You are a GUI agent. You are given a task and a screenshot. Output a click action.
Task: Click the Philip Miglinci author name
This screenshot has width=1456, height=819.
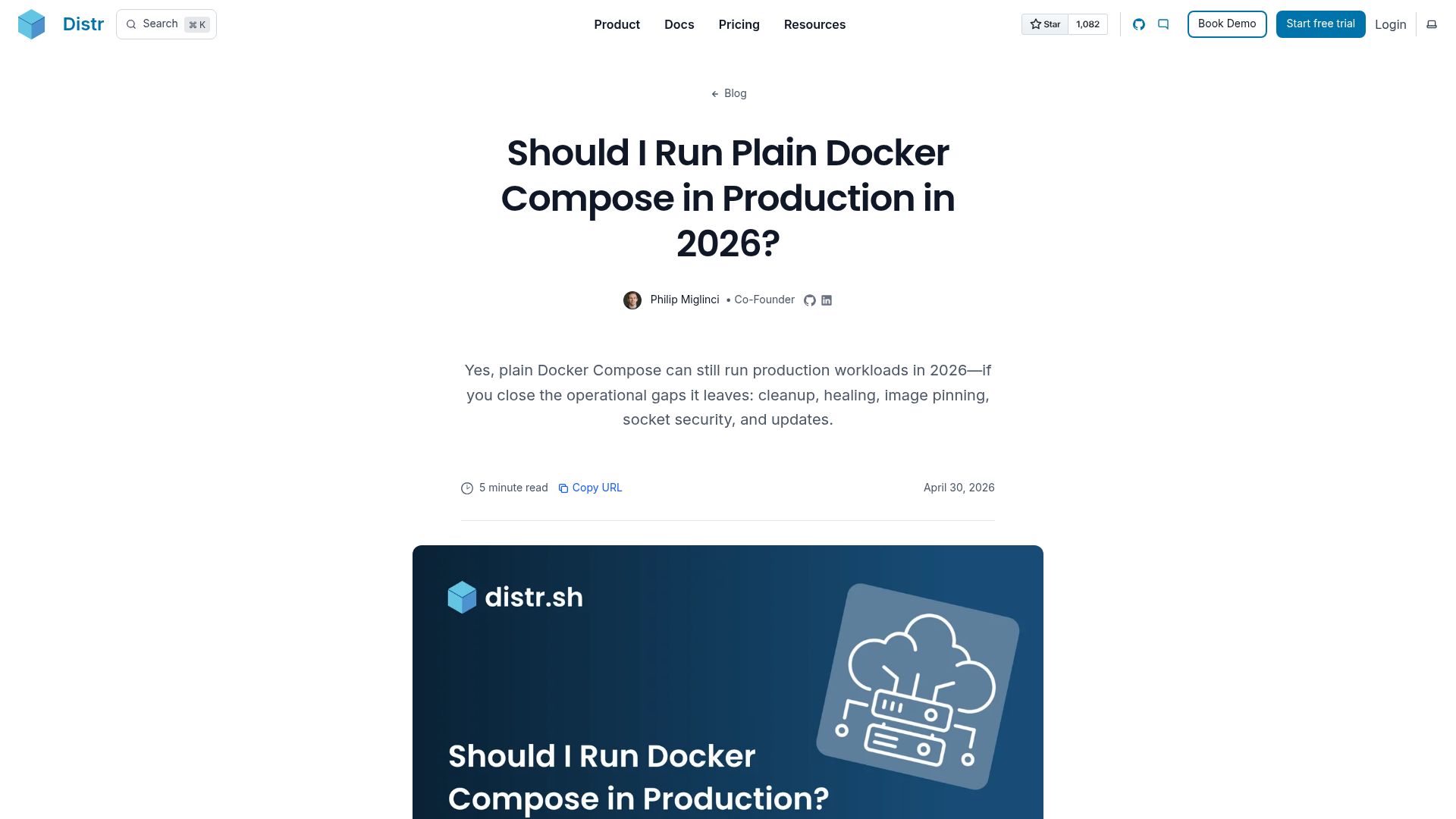pyautogui.click(x=684, y=300)
